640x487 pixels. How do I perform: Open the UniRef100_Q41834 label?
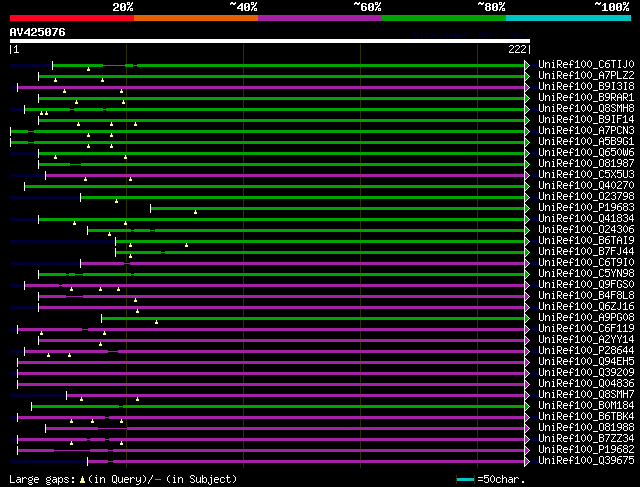tap(586, 219)
